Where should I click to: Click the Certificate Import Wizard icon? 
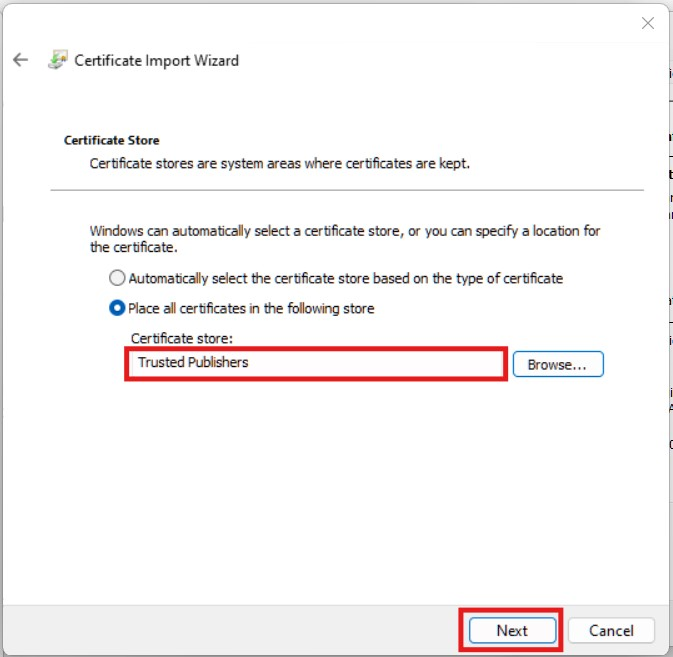pos(58,60)
